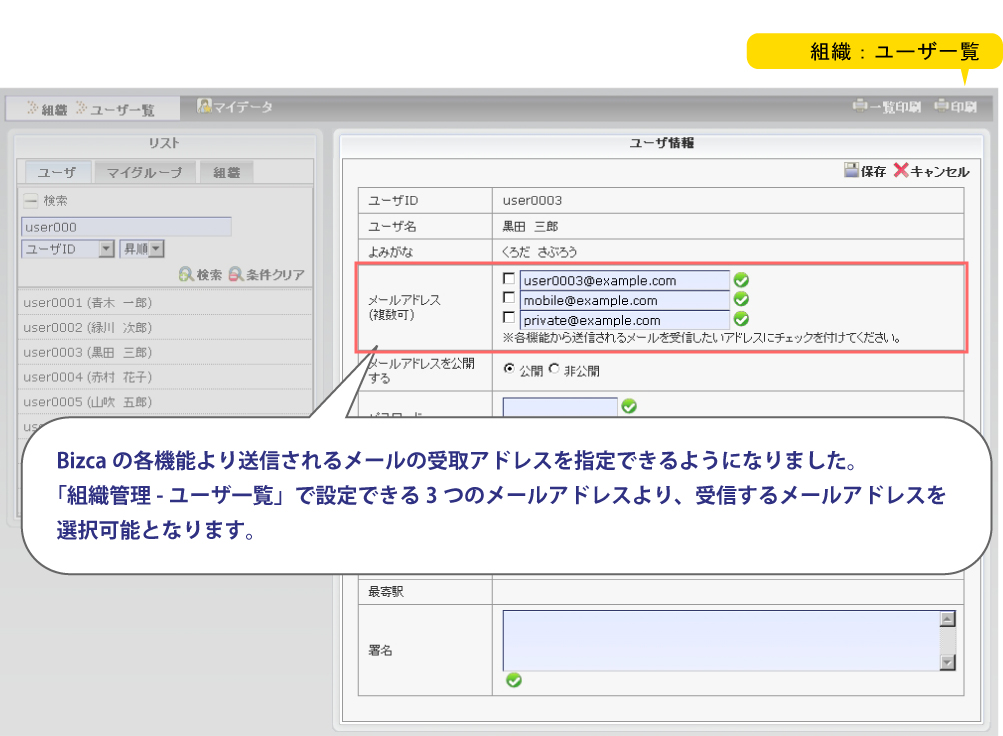Select user0002 (緑川 次郎) in list
This screenshot has height=736, width=1003.
[164, 327]
